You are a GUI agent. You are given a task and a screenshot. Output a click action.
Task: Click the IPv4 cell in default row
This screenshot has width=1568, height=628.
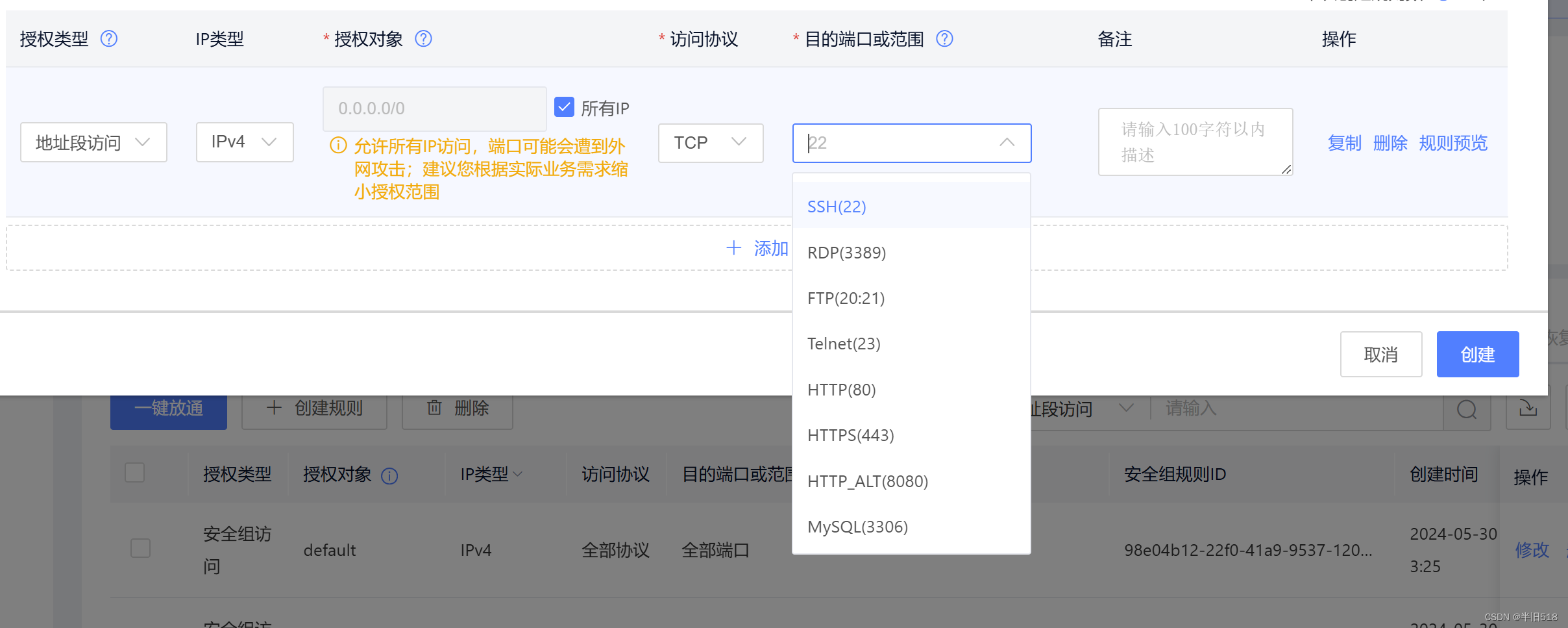476,550
